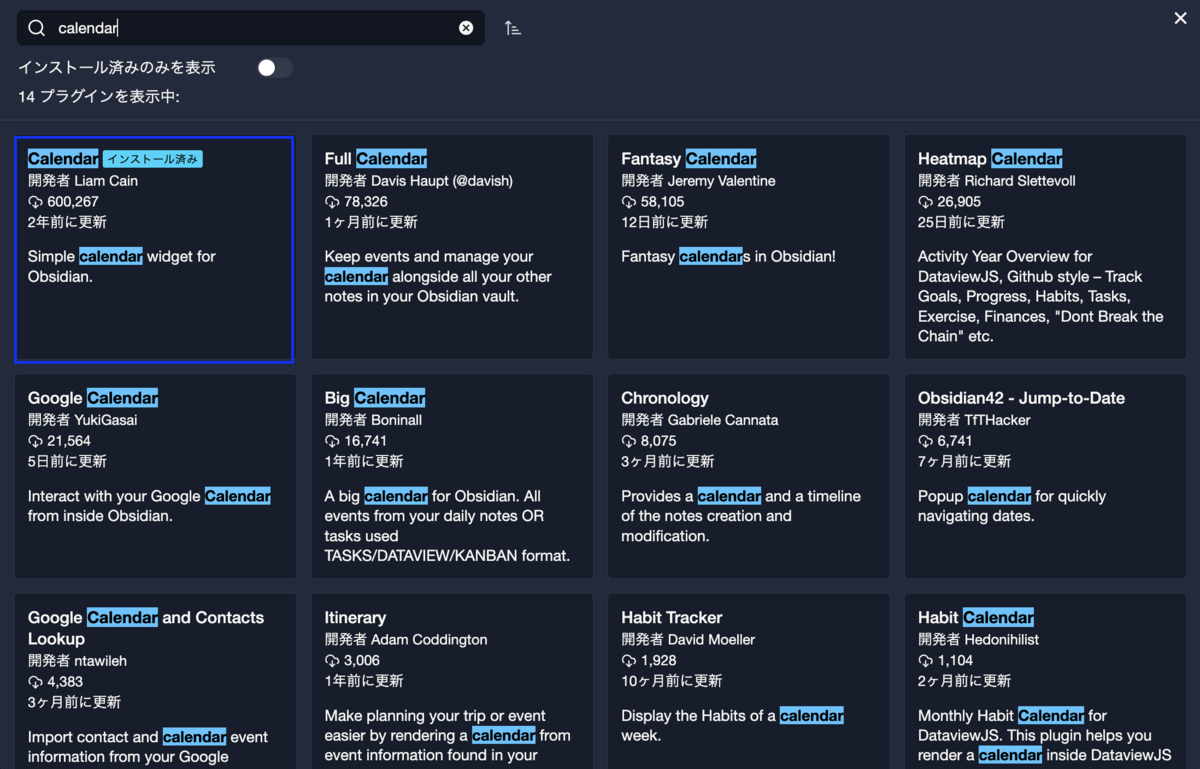Viewport: 1200px width, 769px height.
Task: Click '7ヶ月前に更新' on Jump-to-Date card
Action: [x=964, y=462]
